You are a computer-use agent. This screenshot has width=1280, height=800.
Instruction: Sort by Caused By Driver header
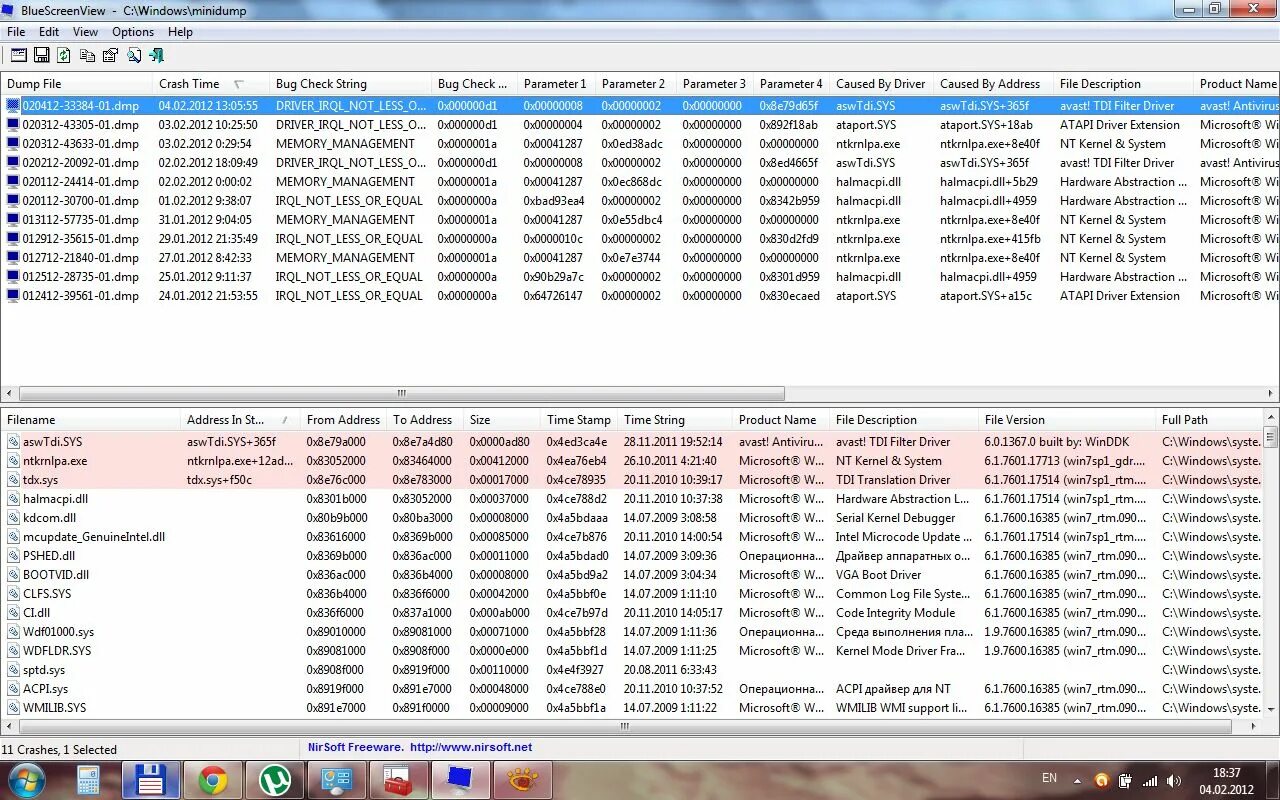(881, 84)
